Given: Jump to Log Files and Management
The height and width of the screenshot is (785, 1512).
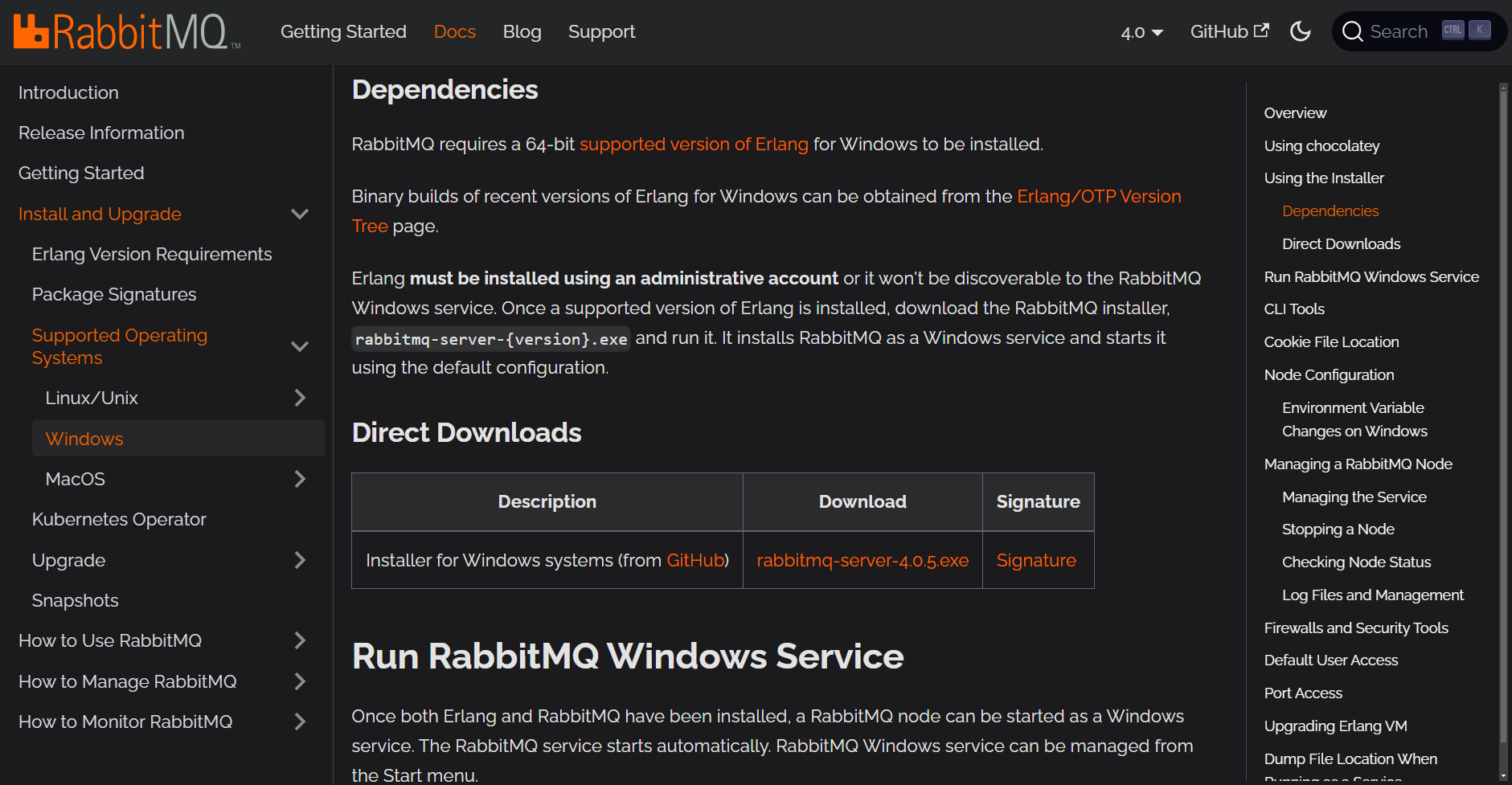Looking at the screenshot, I should click(1373, 595).
